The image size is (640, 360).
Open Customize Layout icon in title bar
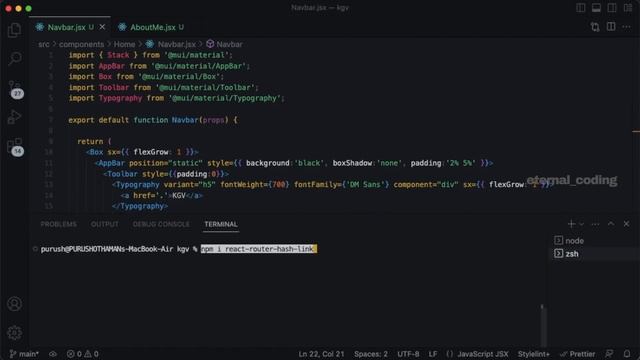pos(628,8)
